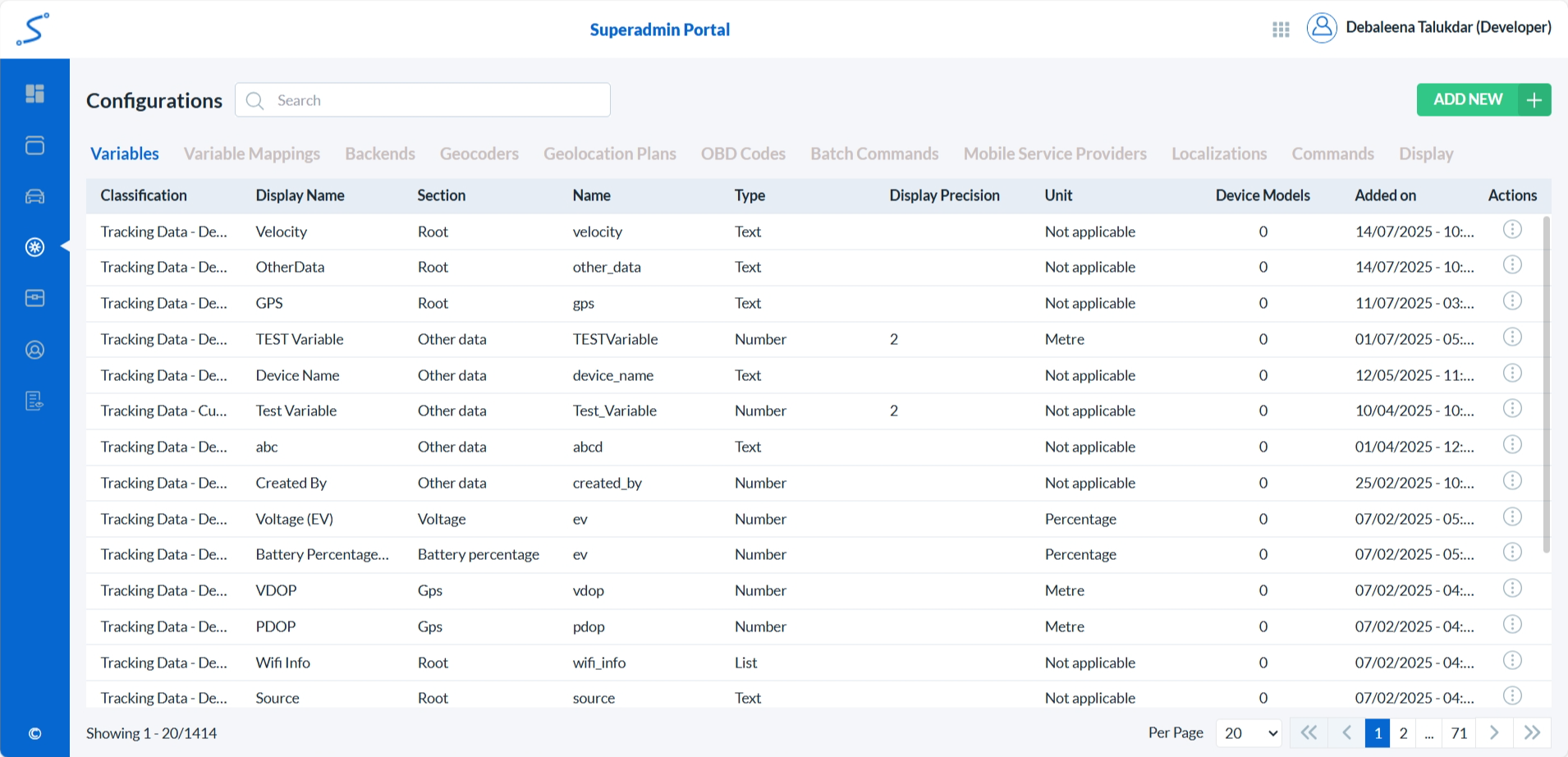Go to next page arrow
Image resolution: width=1568 pixels, height=757 pixels.
click(1494, 733)
